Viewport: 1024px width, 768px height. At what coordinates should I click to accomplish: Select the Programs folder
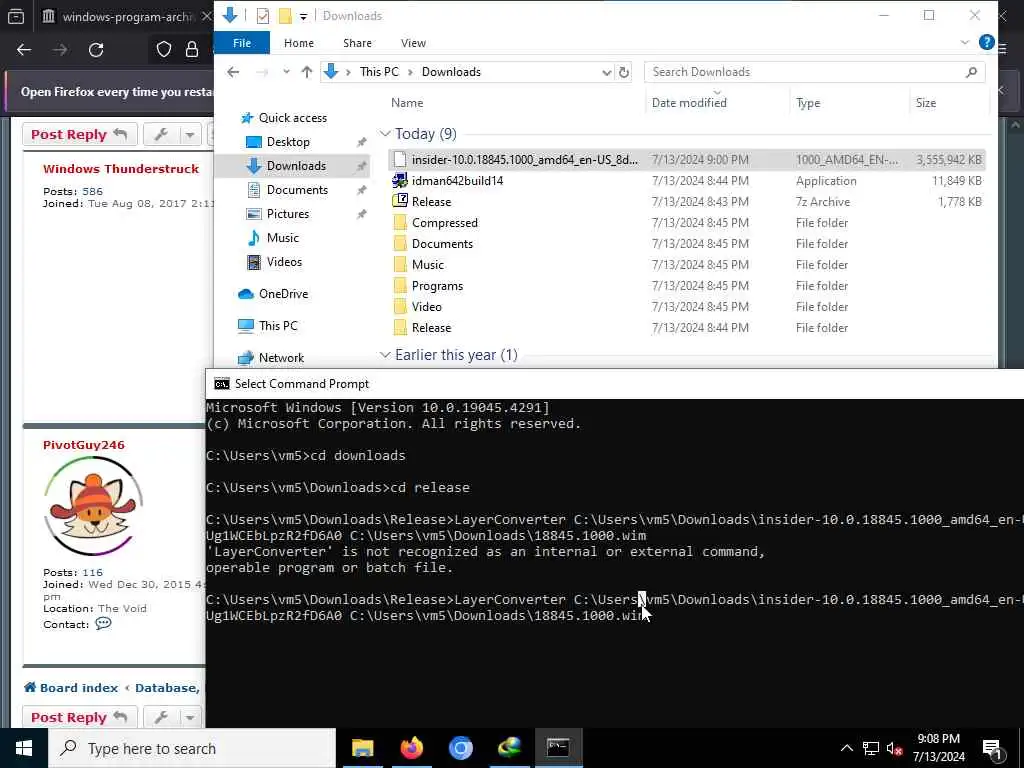pyautogui.click(x=437, y=286)
